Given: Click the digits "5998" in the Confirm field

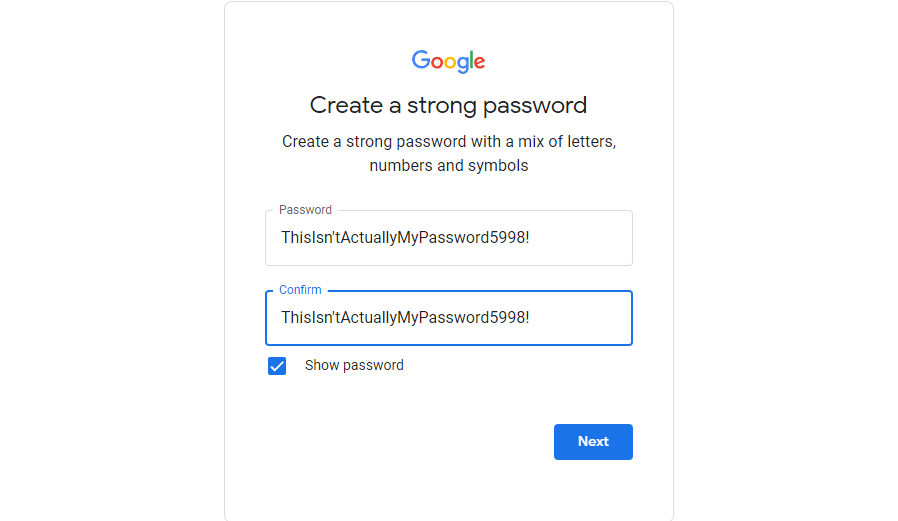Looking at the screenshot, I should tap(505, 318).
